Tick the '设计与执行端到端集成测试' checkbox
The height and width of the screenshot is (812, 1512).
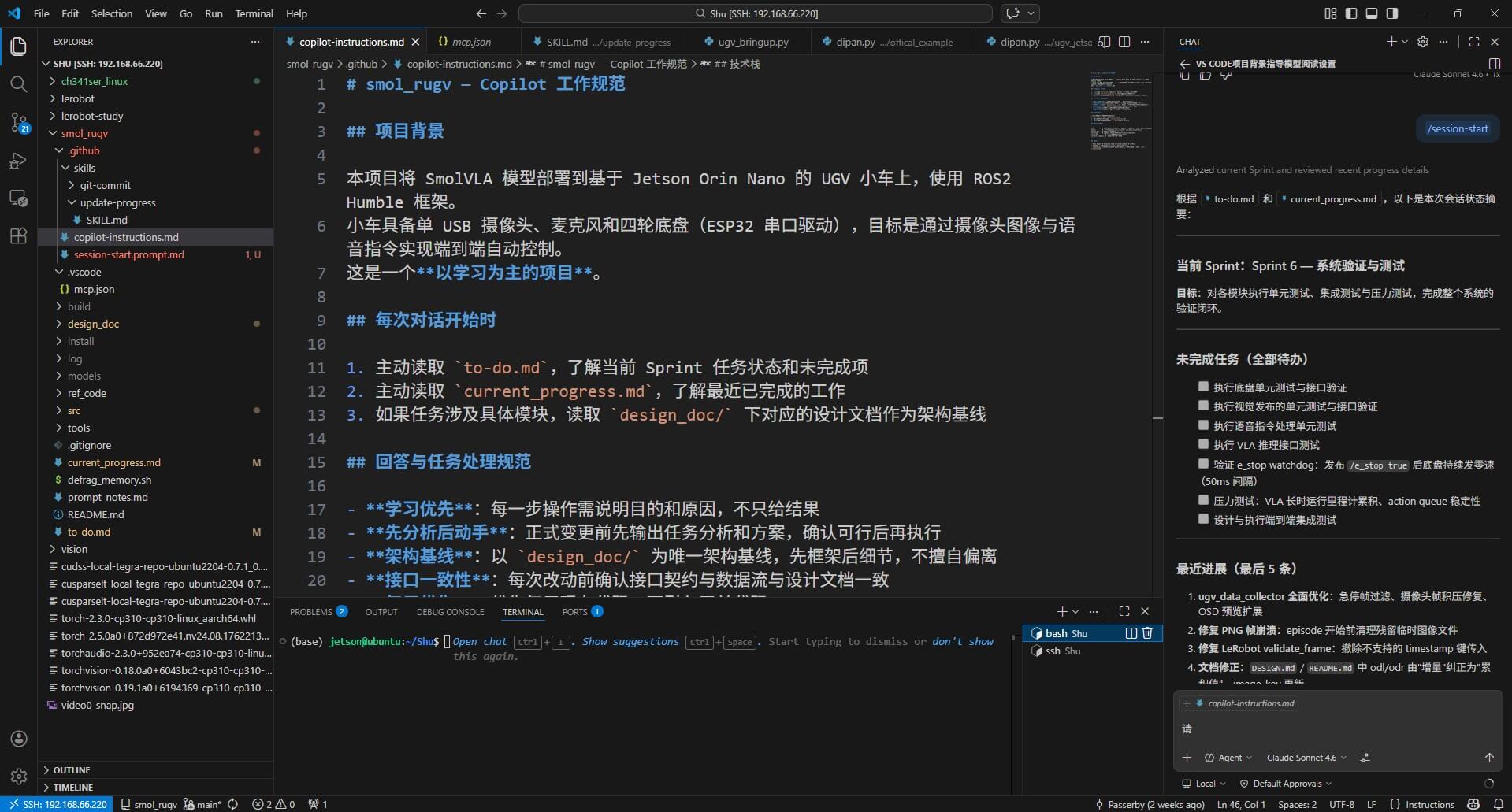(x=1203, y=519)
